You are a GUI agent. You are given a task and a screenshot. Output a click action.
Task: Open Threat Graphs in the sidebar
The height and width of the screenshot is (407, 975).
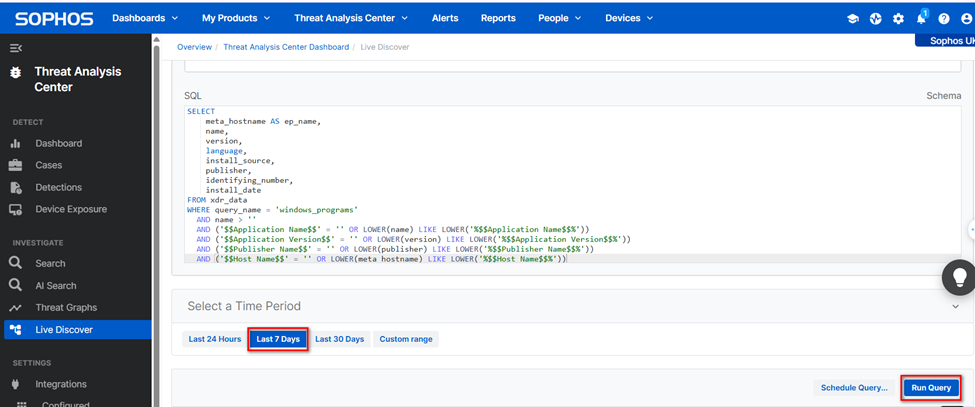66,307
